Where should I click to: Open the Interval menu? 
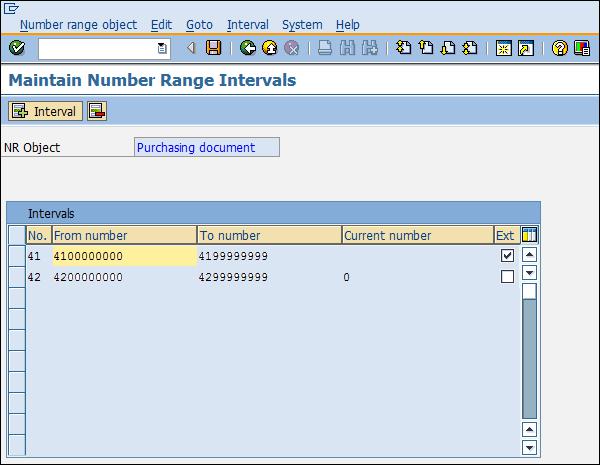(248, 25)
